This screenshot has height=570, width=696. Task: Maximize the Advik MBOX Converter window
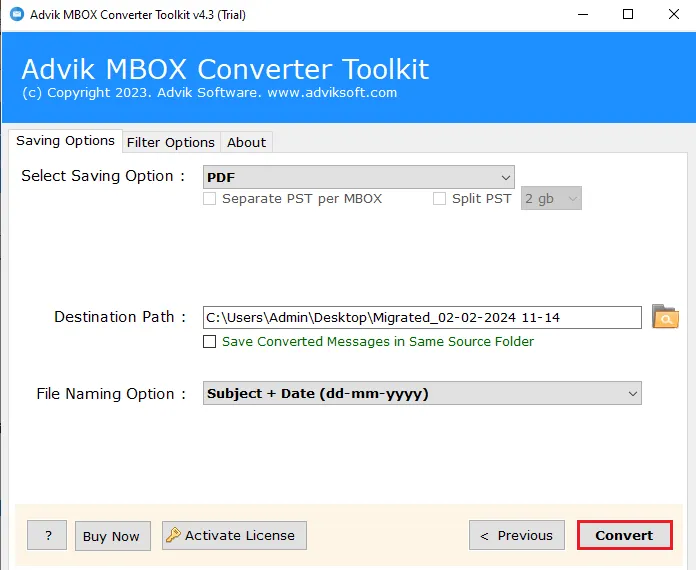tap(628, 14)
